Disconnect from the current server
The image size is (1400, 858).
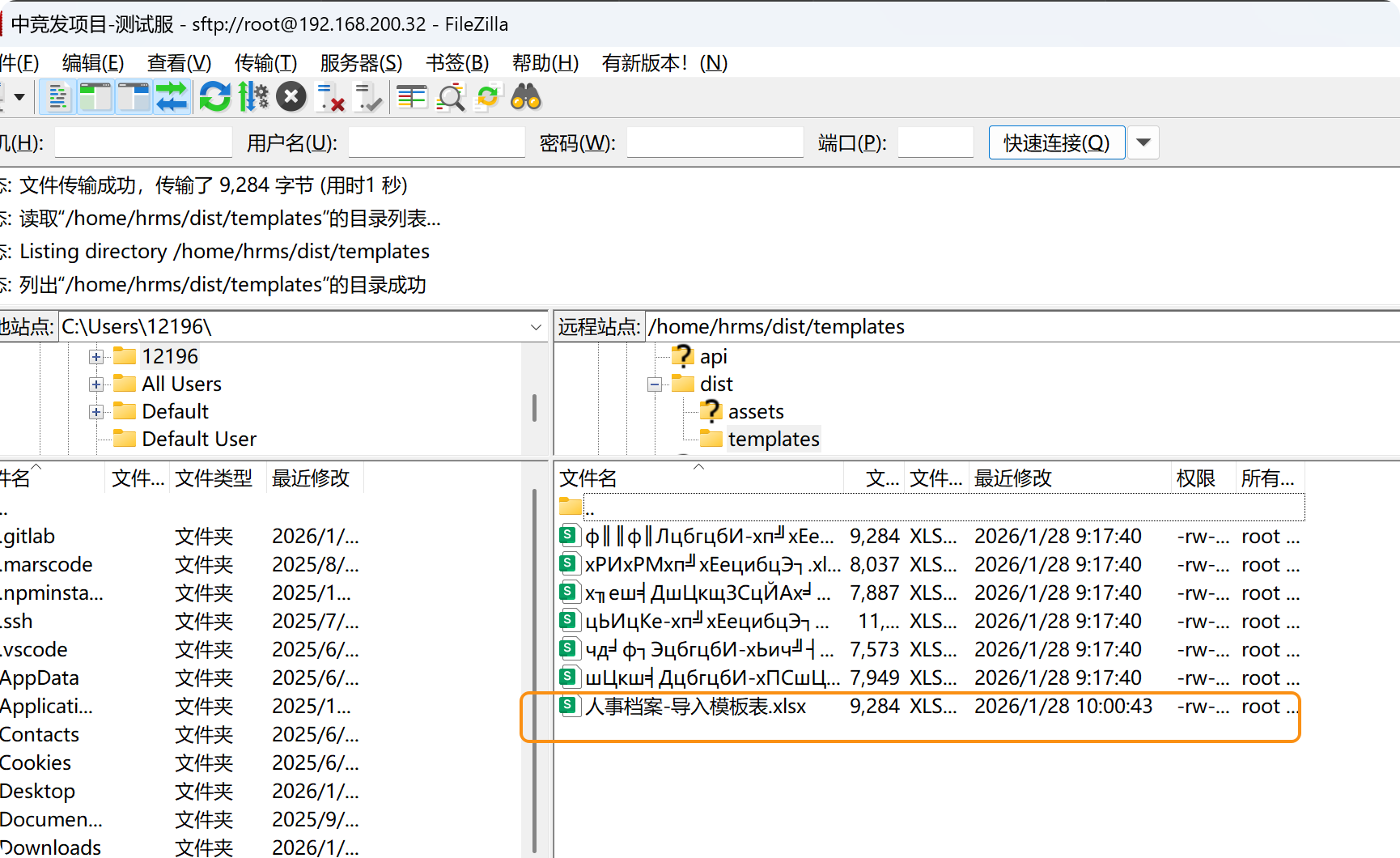(330, 98)
